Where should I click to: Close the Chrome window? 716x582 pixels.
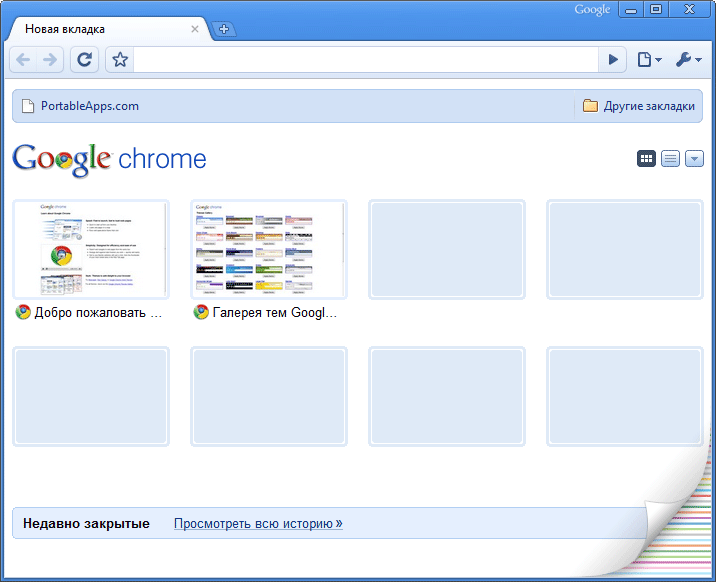(689, 10)
